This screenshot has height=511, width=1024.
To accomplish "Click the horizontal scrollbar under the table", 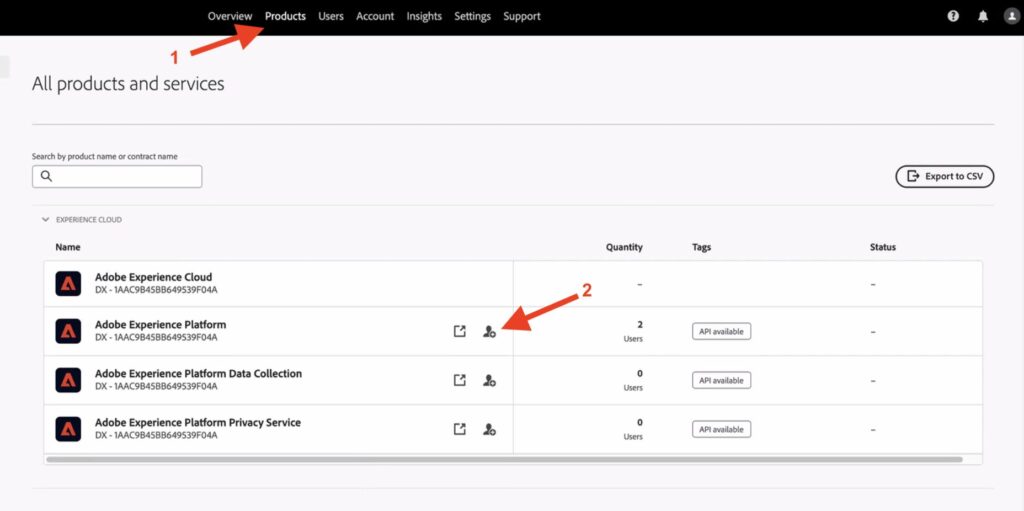I will click(504, 460).
